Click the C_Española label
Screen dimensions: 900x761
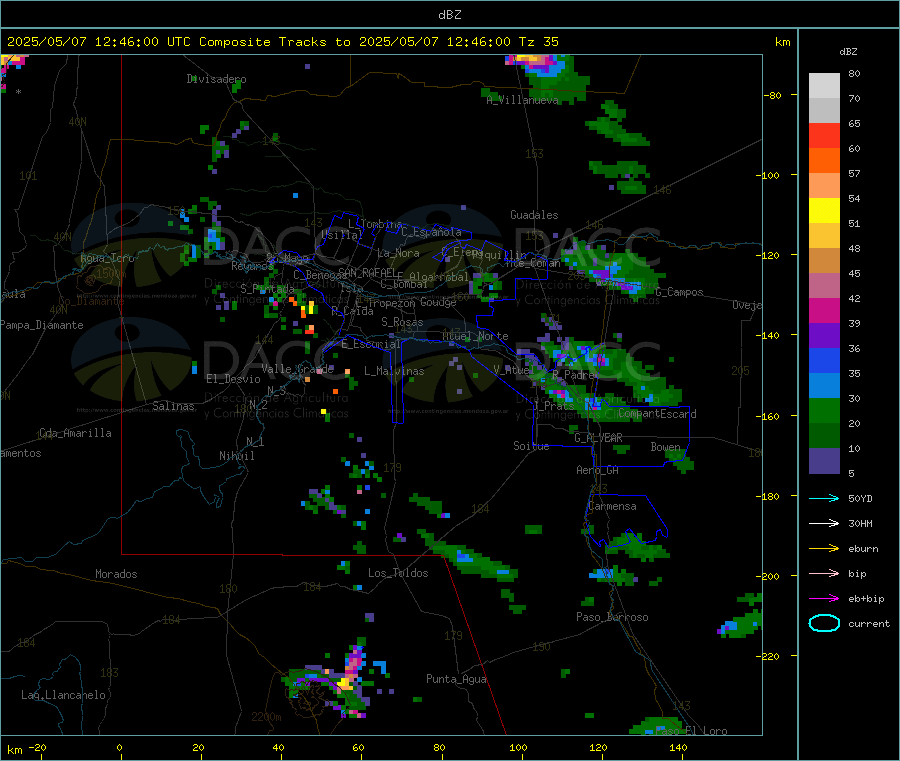click(432, 232)
